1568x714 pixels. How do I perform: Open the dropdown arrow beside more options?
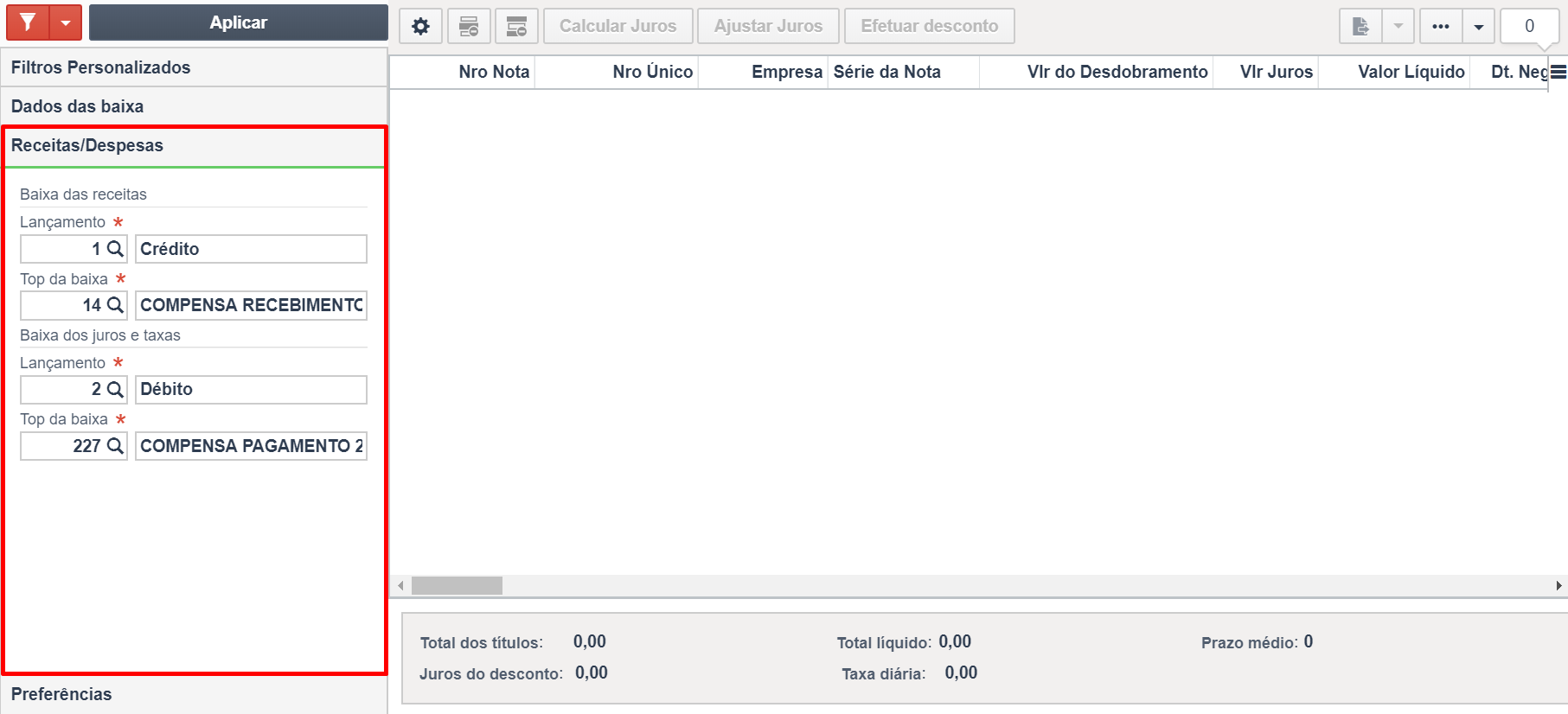click(x=1479, y=26)
